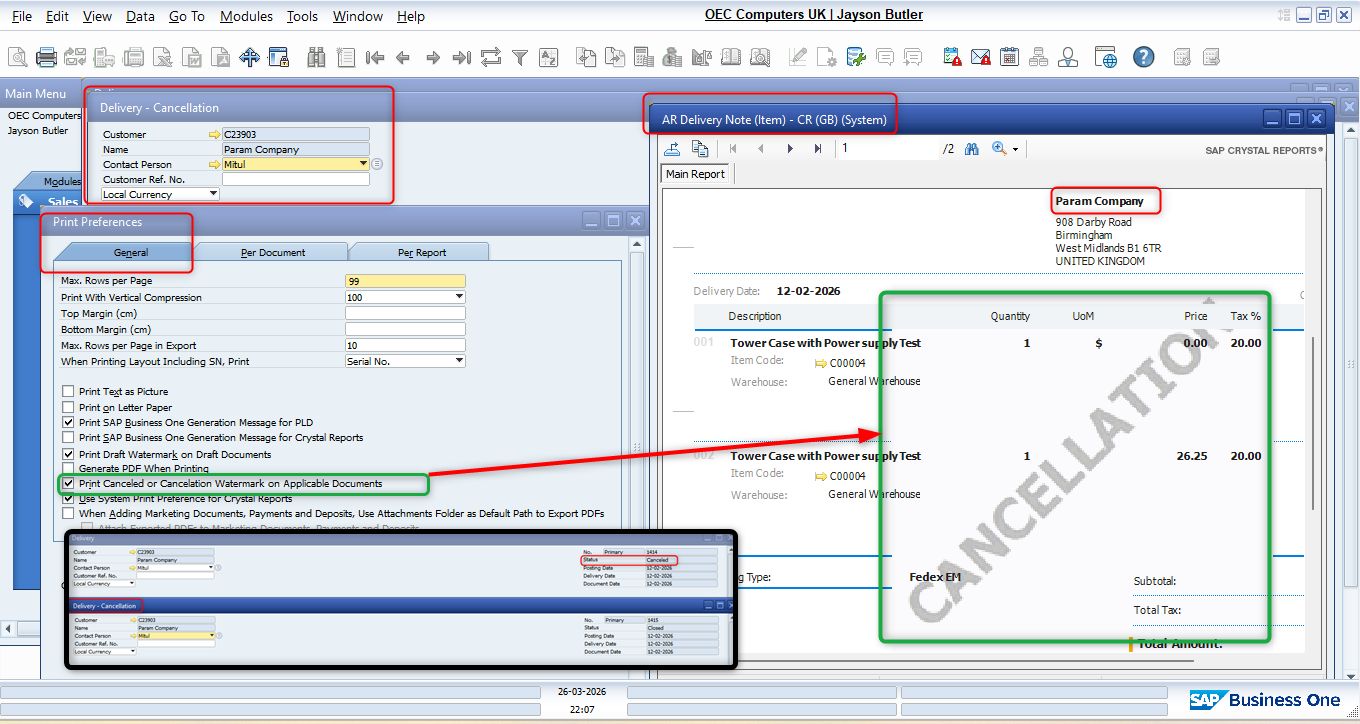Viewport: 1360px width, 724px height.
Task: Click the Customer link arrow beside C23903
Action: (214, 134)
